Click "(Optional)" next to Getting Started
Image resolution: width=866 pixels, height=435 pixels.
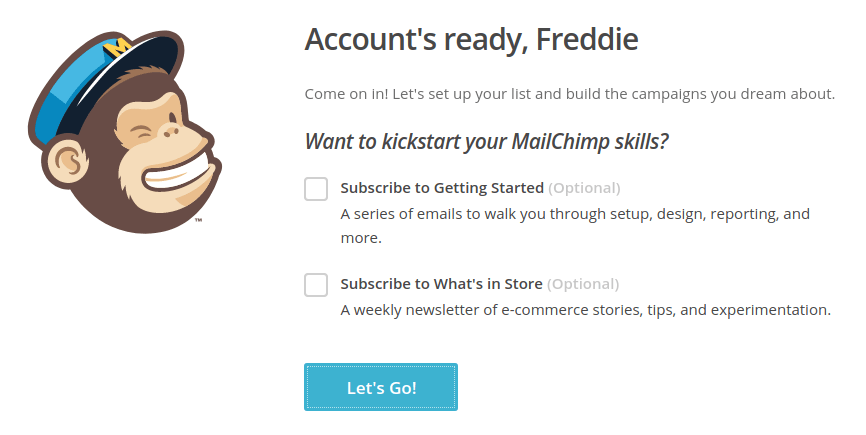(x=584, y=188)
